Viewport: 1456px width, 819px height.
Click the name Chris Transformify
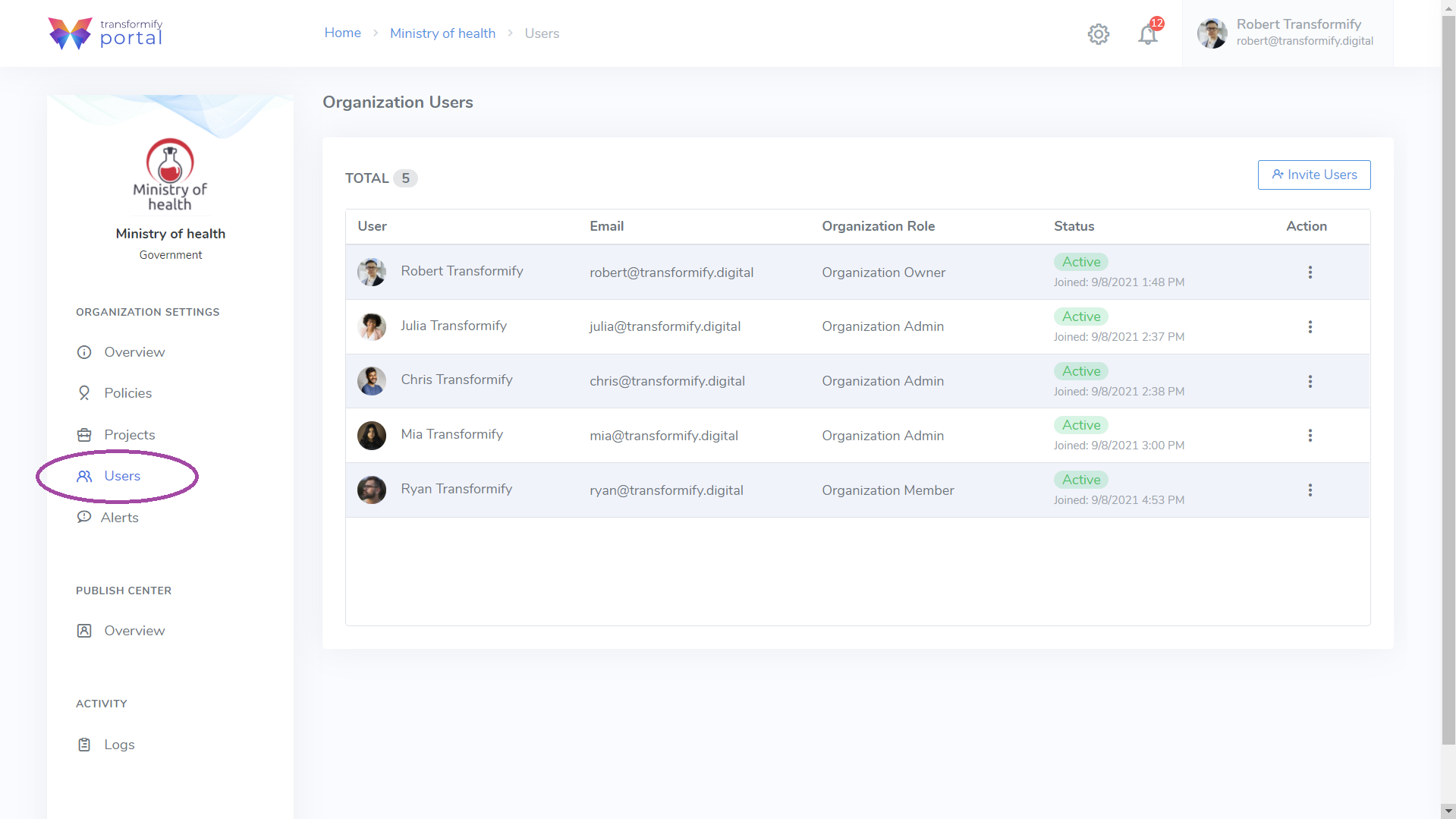coord(456,380)
